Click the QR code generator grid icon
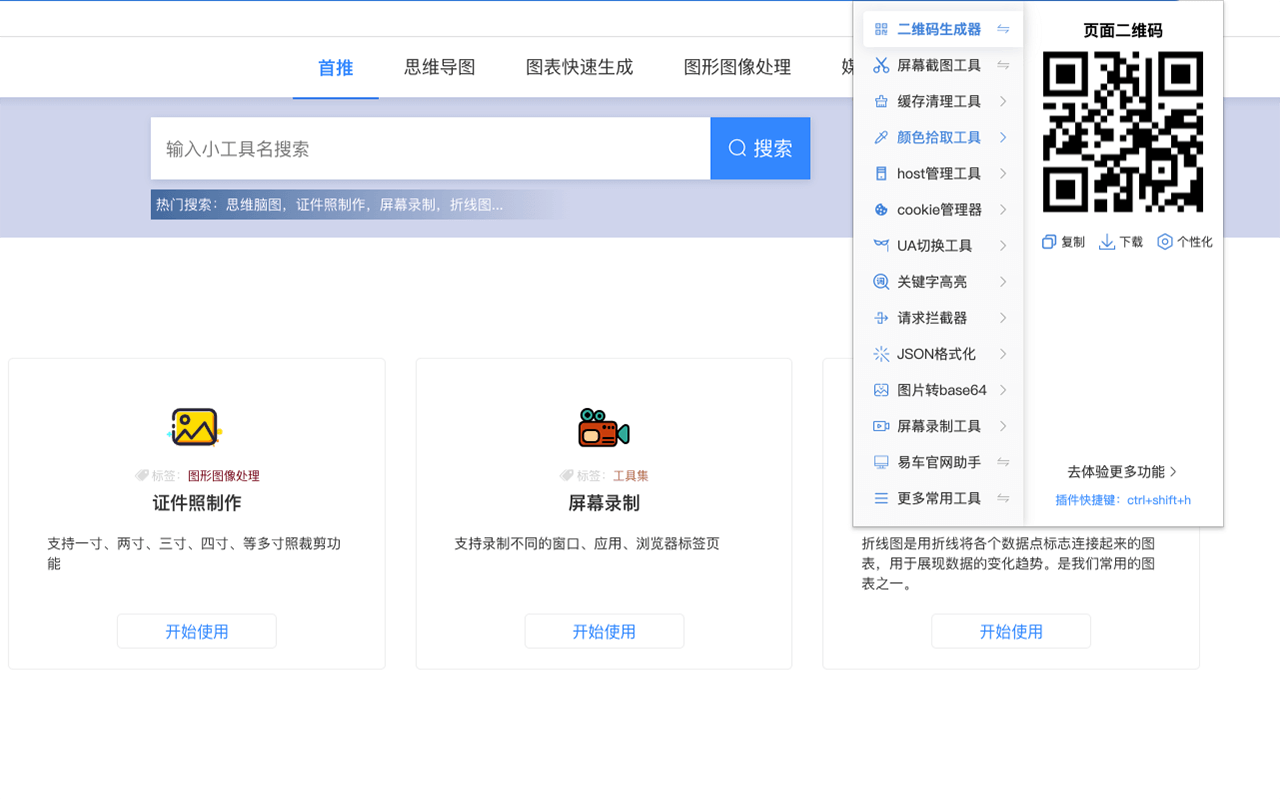The height and width of the screenshot is (800, 1280). (x=881, y=29)
